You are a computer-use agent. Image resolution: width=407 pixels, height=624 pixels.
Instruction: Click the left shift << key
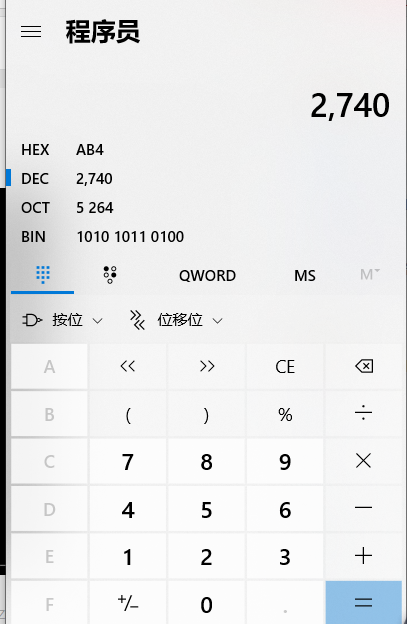tap(128, 367)
